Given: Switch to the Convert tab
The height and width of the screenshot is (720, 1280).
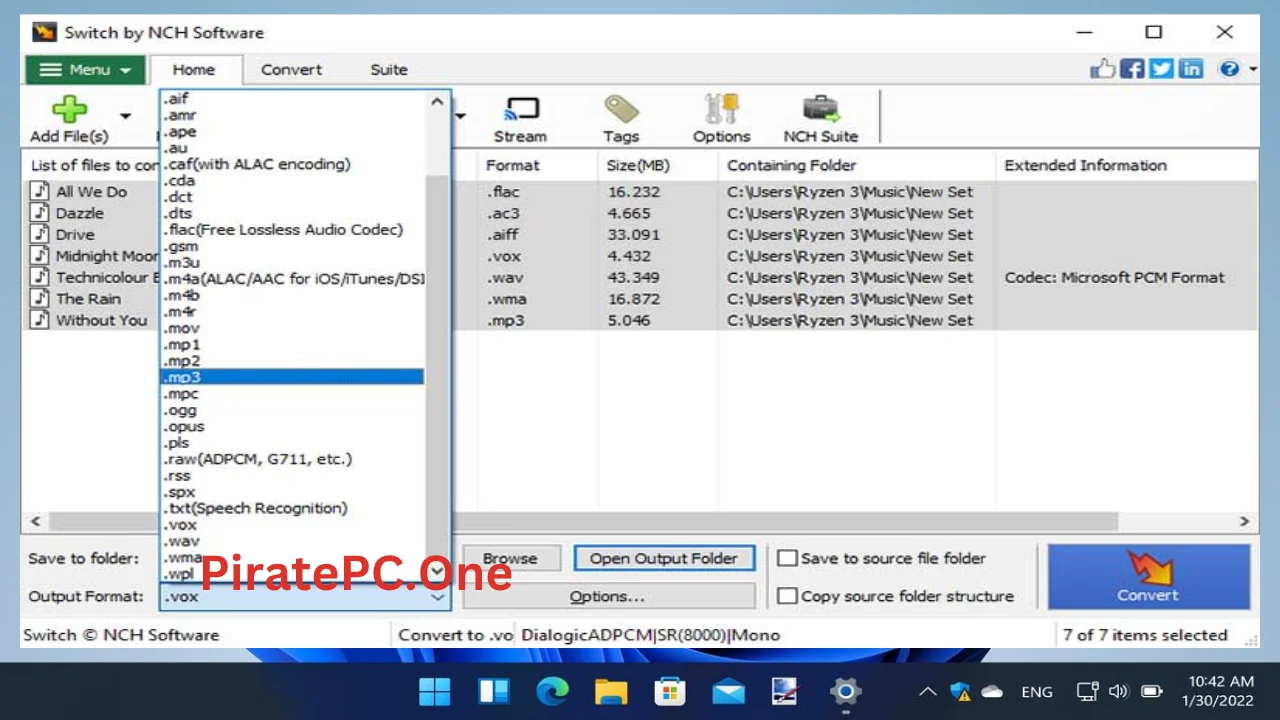Looking at the screenshot, I should pos(291,70).
